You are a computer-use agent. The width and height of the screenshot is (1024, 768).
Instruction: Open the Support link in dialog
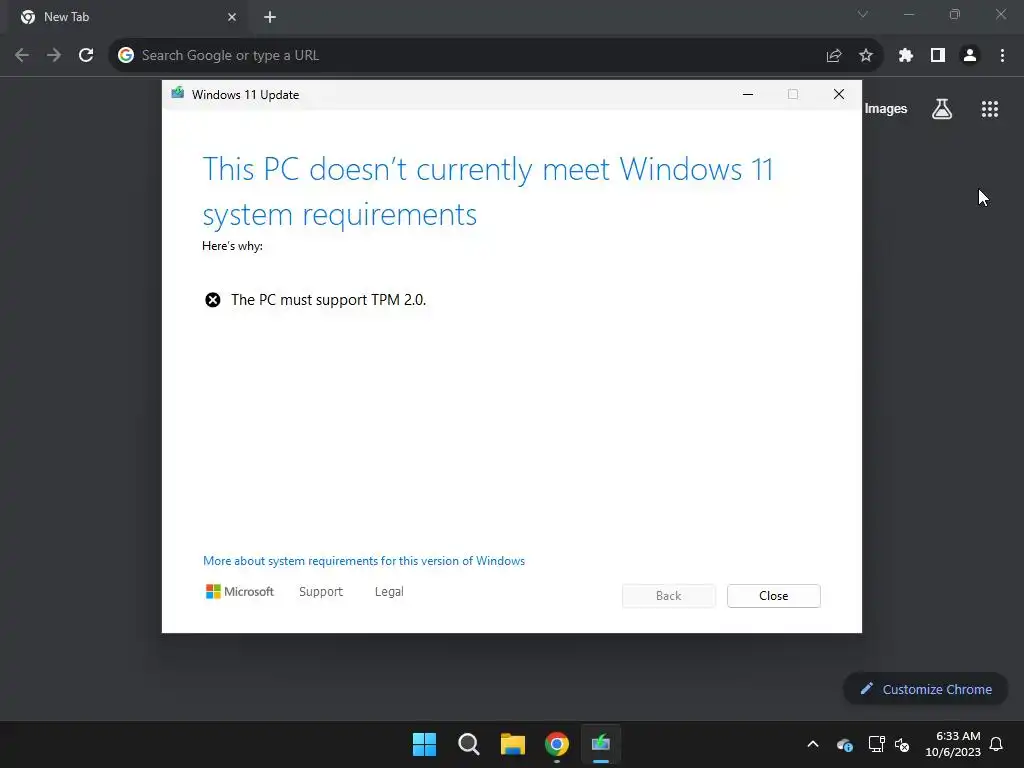click(x=321, y=592)
